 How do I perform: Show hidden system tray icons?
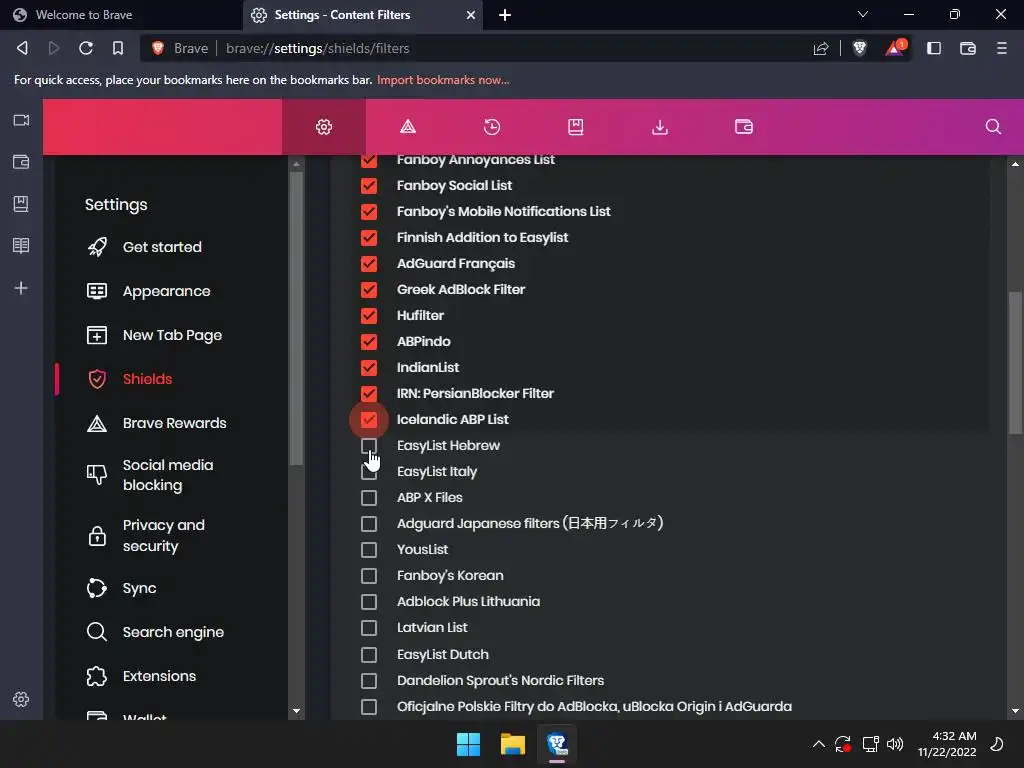[818, 744]
